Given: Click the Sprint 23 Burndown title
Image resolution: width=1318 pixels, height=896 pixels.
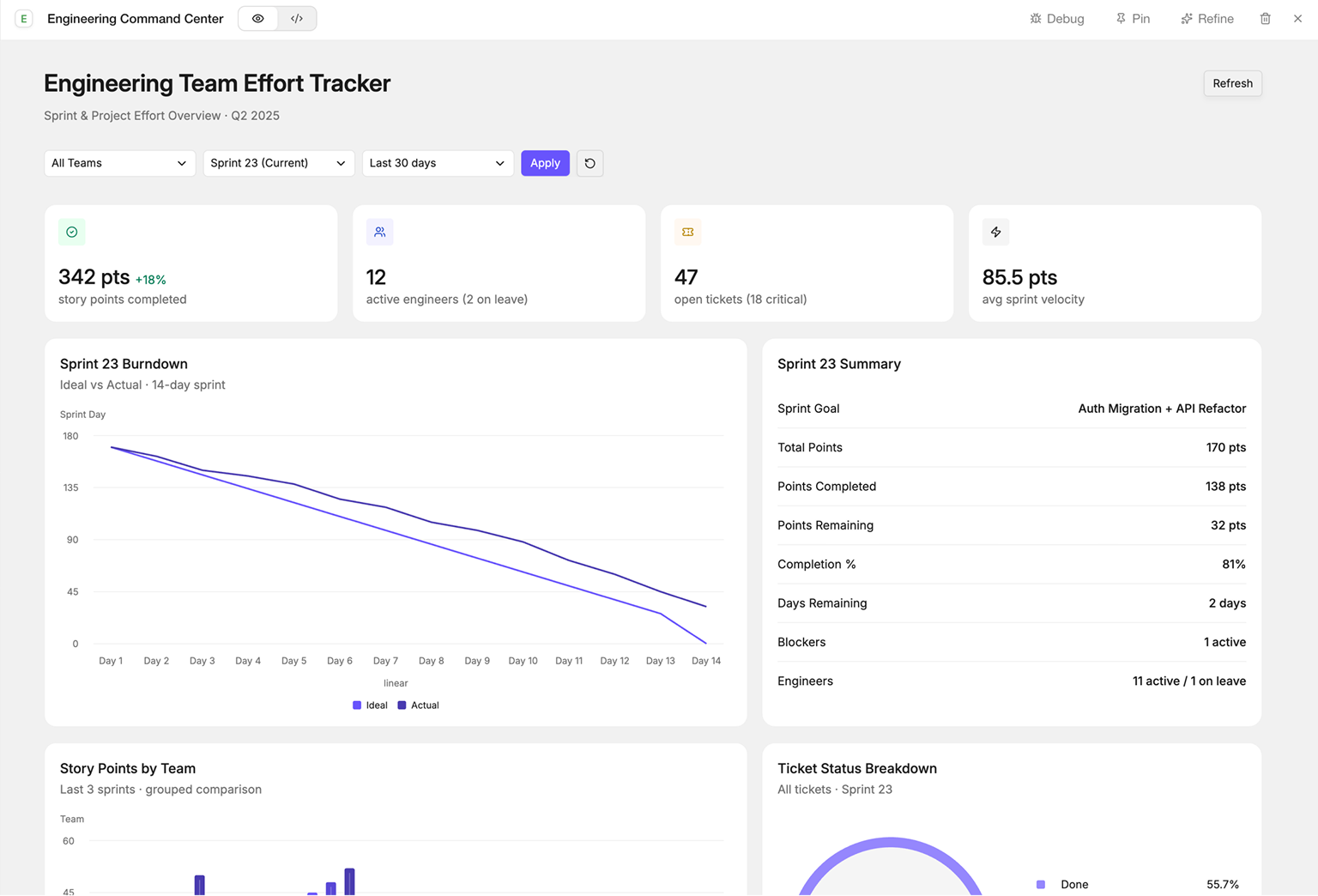Looking at the screenshot, I should (x=124, y=364).
